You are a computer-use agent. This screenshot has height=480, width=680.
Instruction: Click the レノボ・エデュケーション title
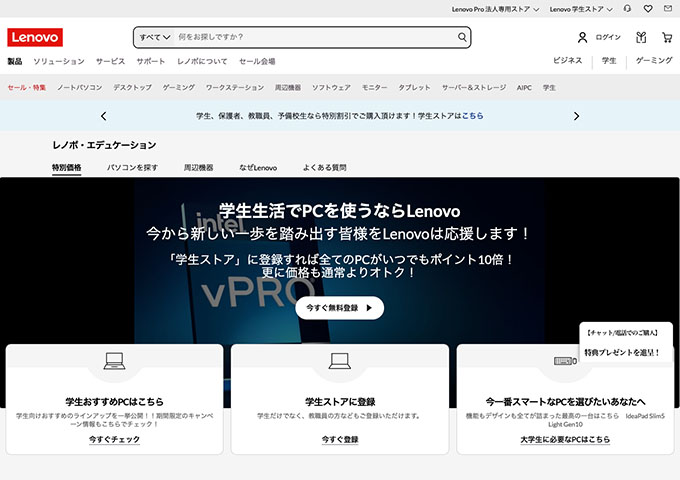(x=104, y=145)
